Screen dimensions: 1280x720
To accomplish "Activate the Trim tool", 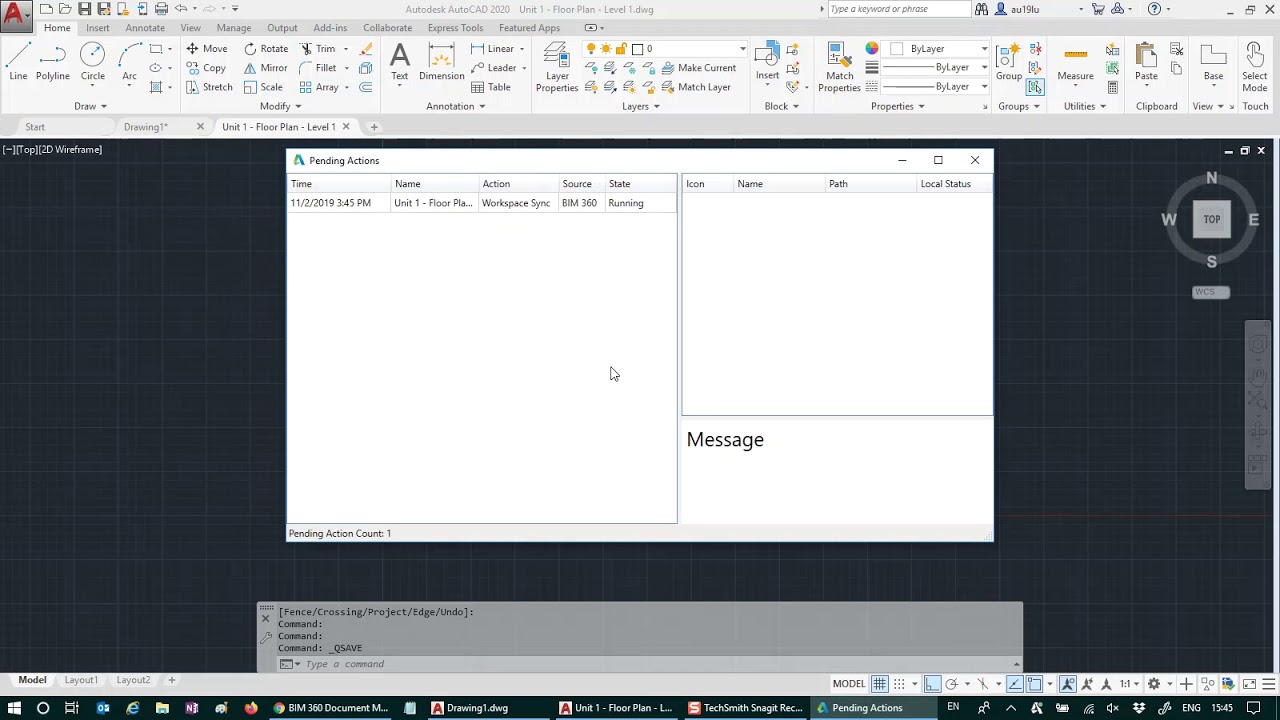I will pos(317,48).
